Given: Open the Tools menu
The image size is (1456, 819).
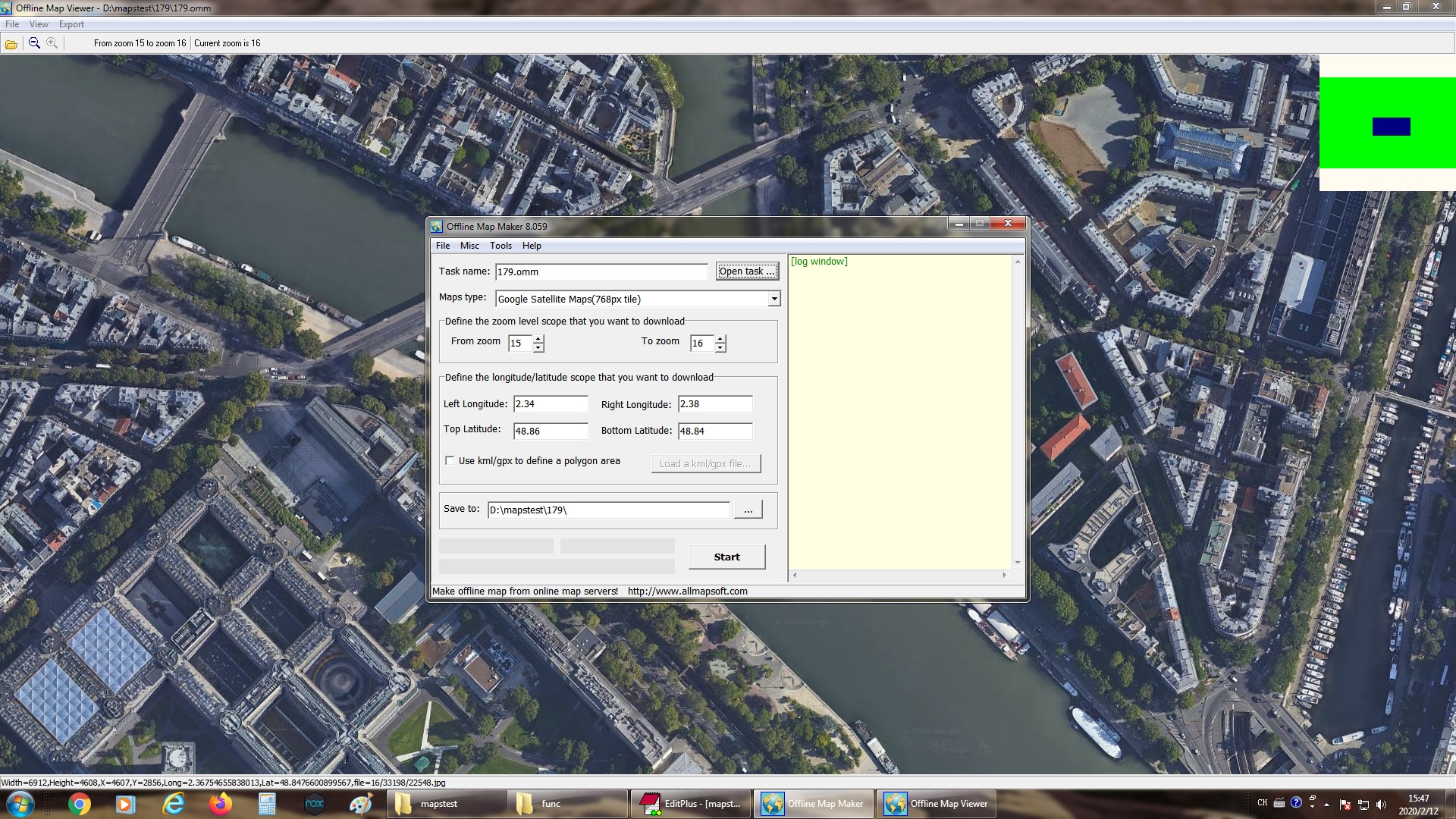Looking at the screenshot, I should 500,246.
